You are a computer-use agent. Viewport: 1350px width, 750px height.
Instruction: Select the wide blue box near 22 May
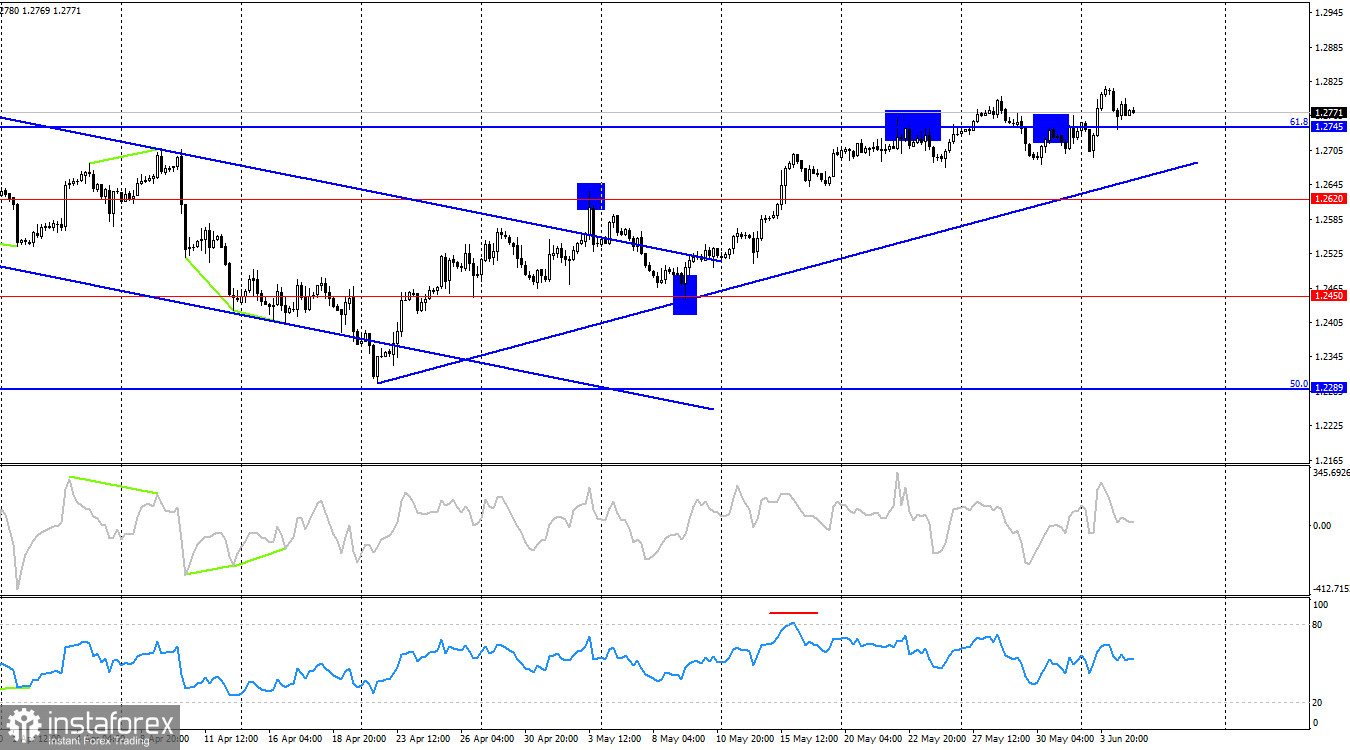tap(913, 125)
